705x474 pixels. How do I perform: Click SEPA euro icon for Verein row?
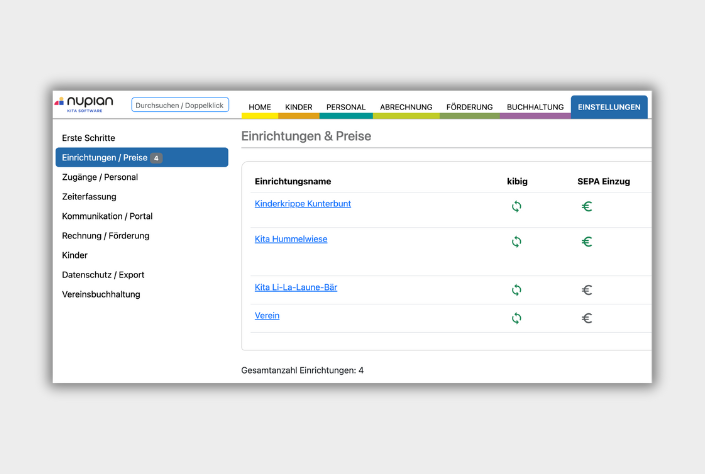point(587,318)
